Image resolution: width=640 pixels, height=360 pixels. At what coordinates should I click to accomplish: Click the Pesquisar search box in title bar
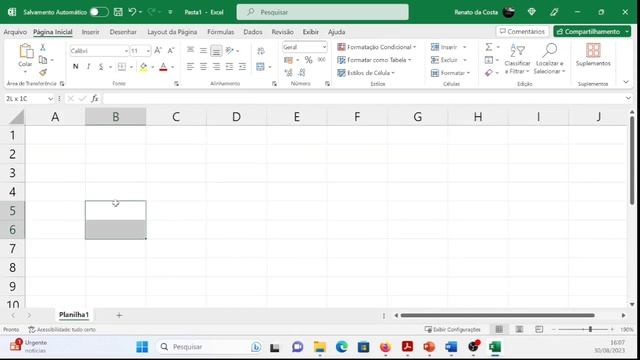coord(322,12)
